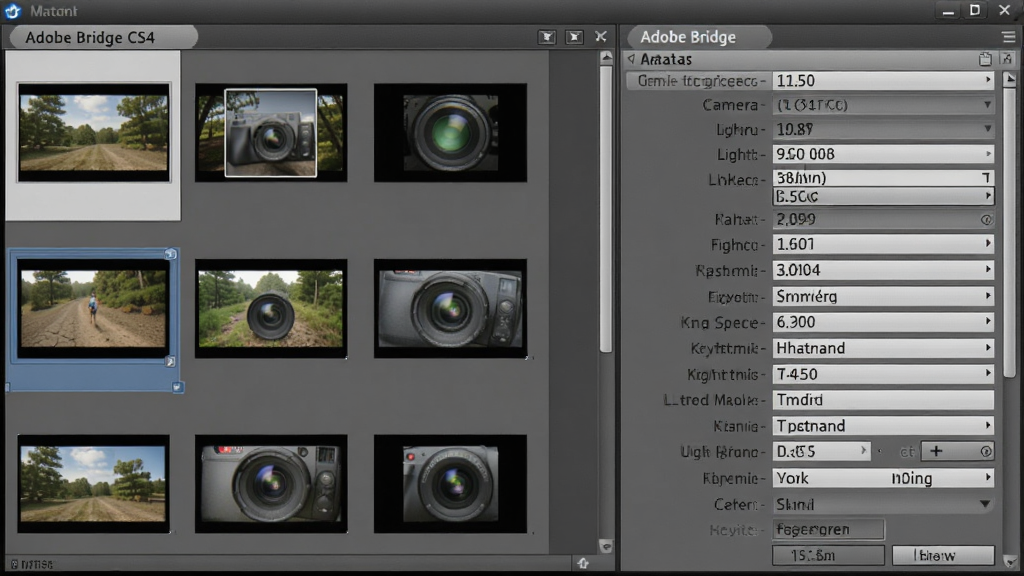Click the plus button beside D.855
Screen dimensions: 1024x576
pyautogui.click(x=936, y=451)
